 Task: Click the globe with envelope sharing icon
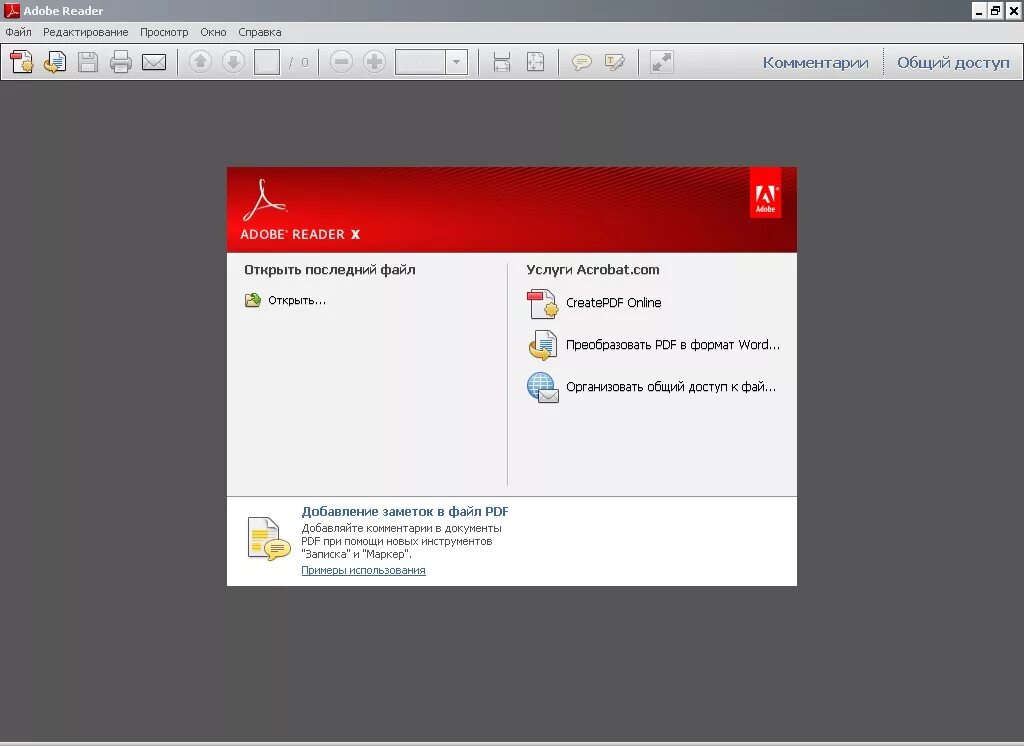pyautogui.click(x=543, y=387)
